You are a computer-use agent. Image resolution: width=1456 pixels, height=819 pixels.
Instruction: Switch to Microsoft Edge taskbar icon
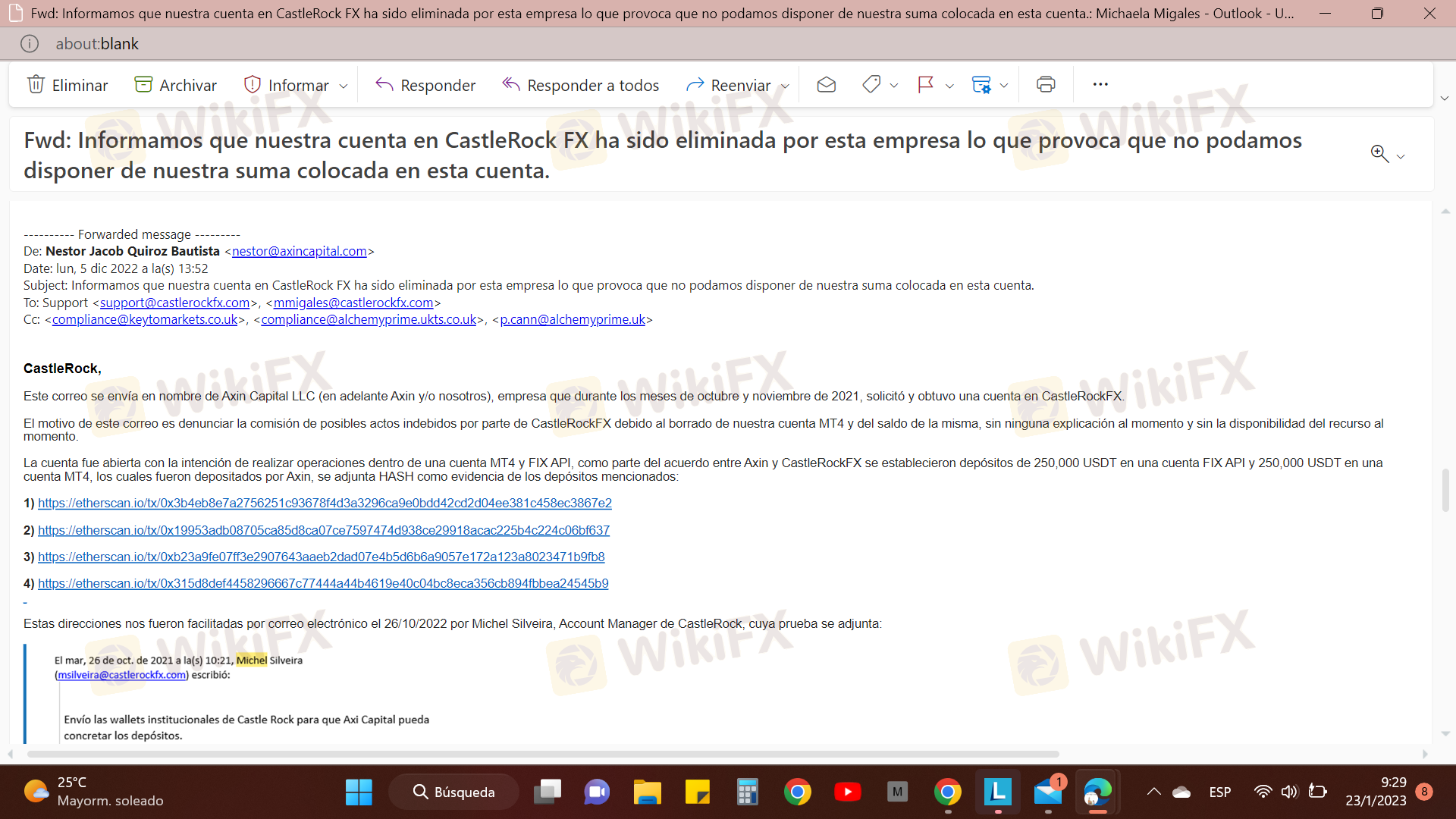coord(1097,792)
